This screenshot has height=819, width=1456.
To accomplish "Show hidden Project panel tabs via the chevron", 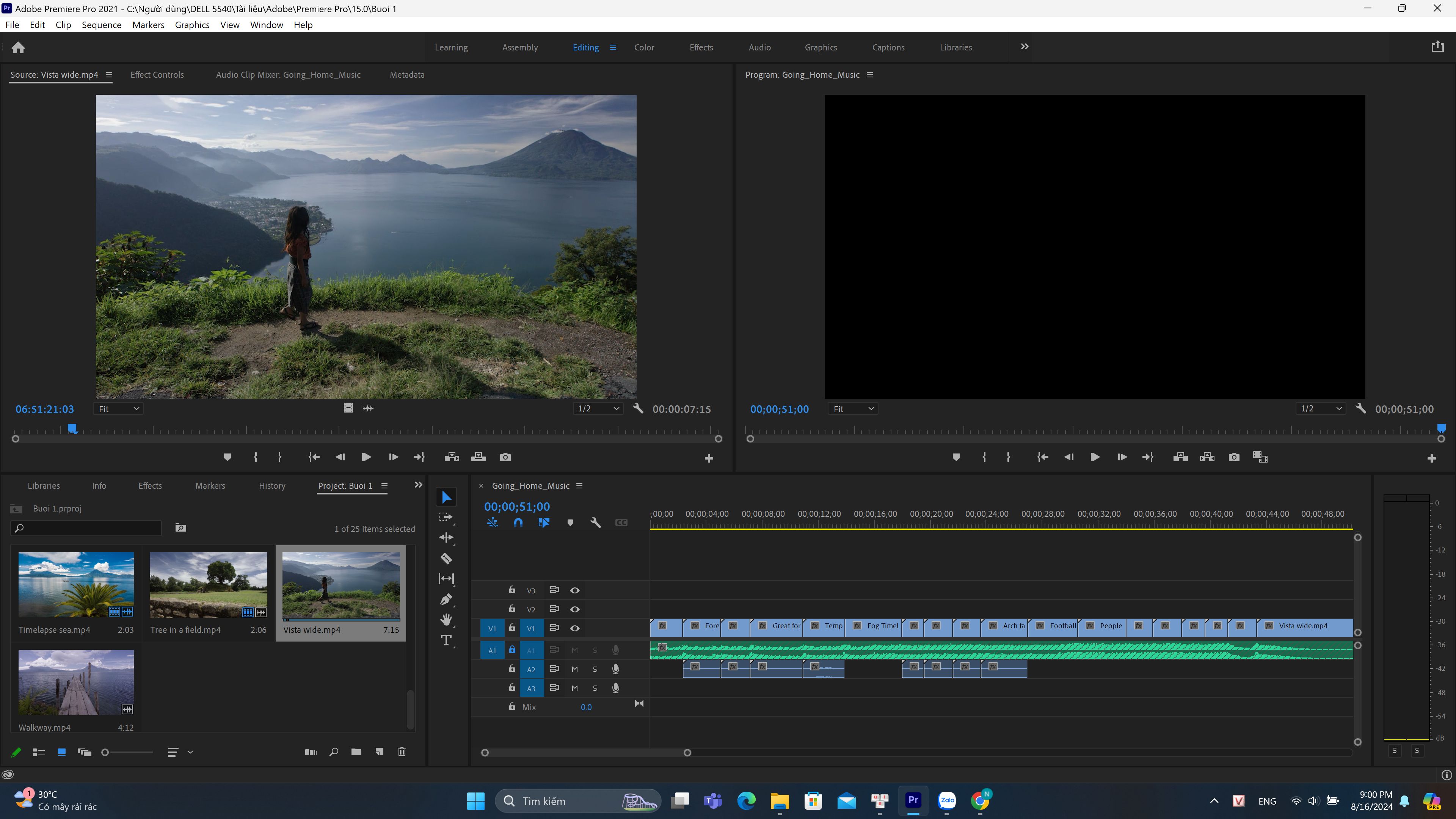I will (418, 485).
